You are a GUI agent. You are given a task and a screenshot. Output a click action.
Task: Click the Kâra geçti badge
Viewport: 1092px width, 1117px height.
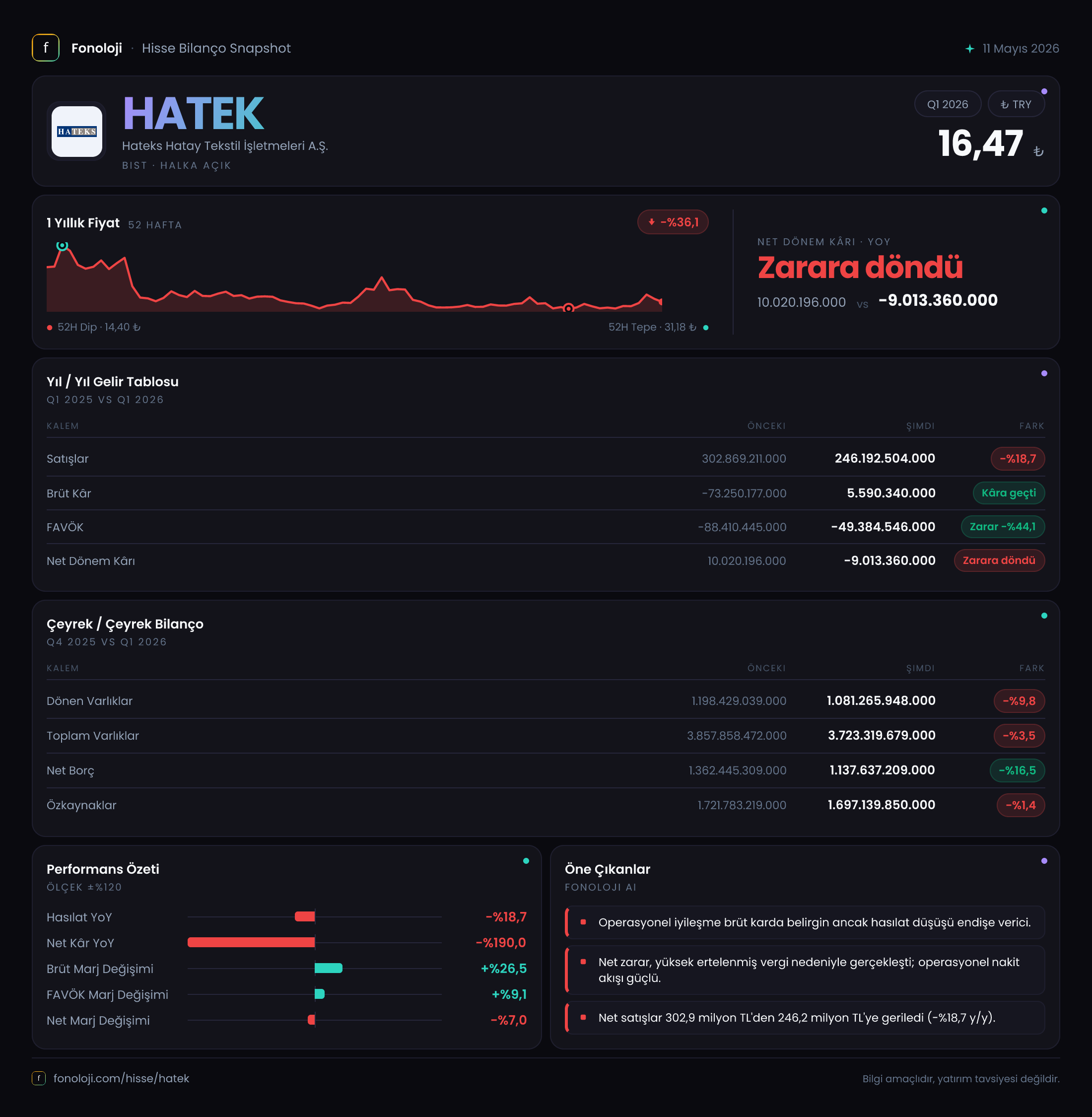point(1008,493)
